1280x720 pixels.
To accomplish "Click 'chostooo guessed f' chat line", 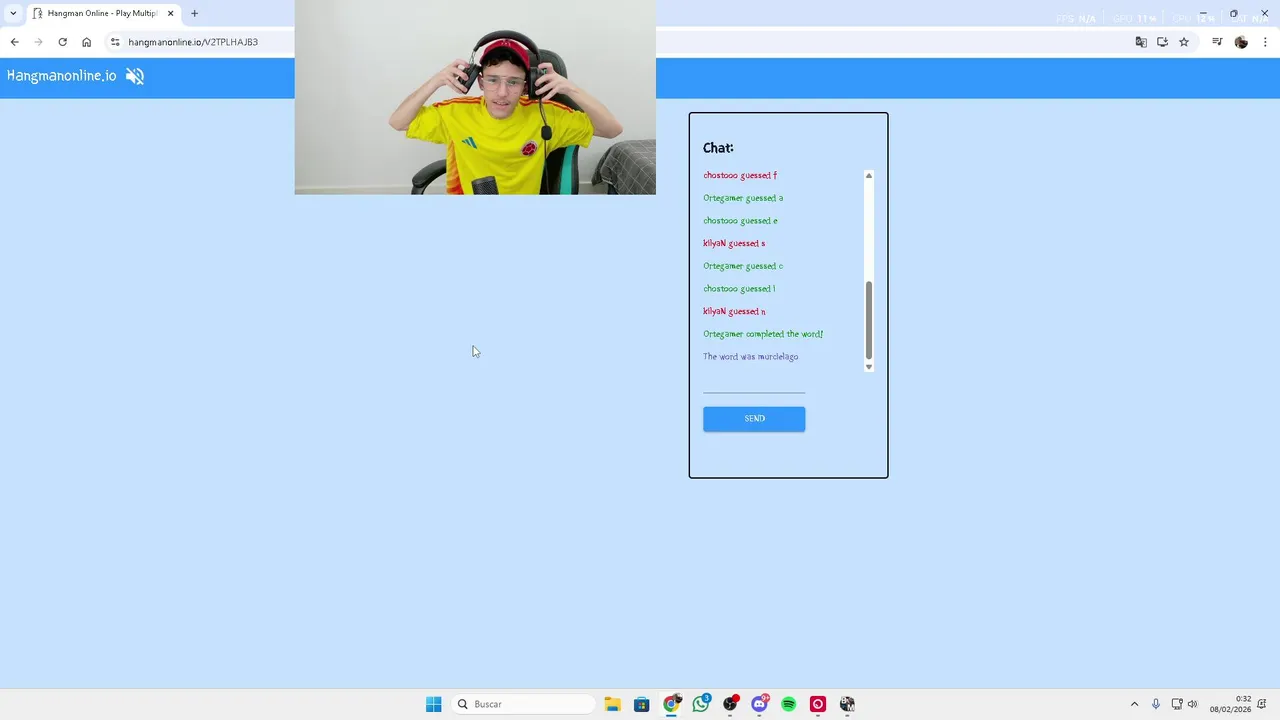I will click(740, 175).
